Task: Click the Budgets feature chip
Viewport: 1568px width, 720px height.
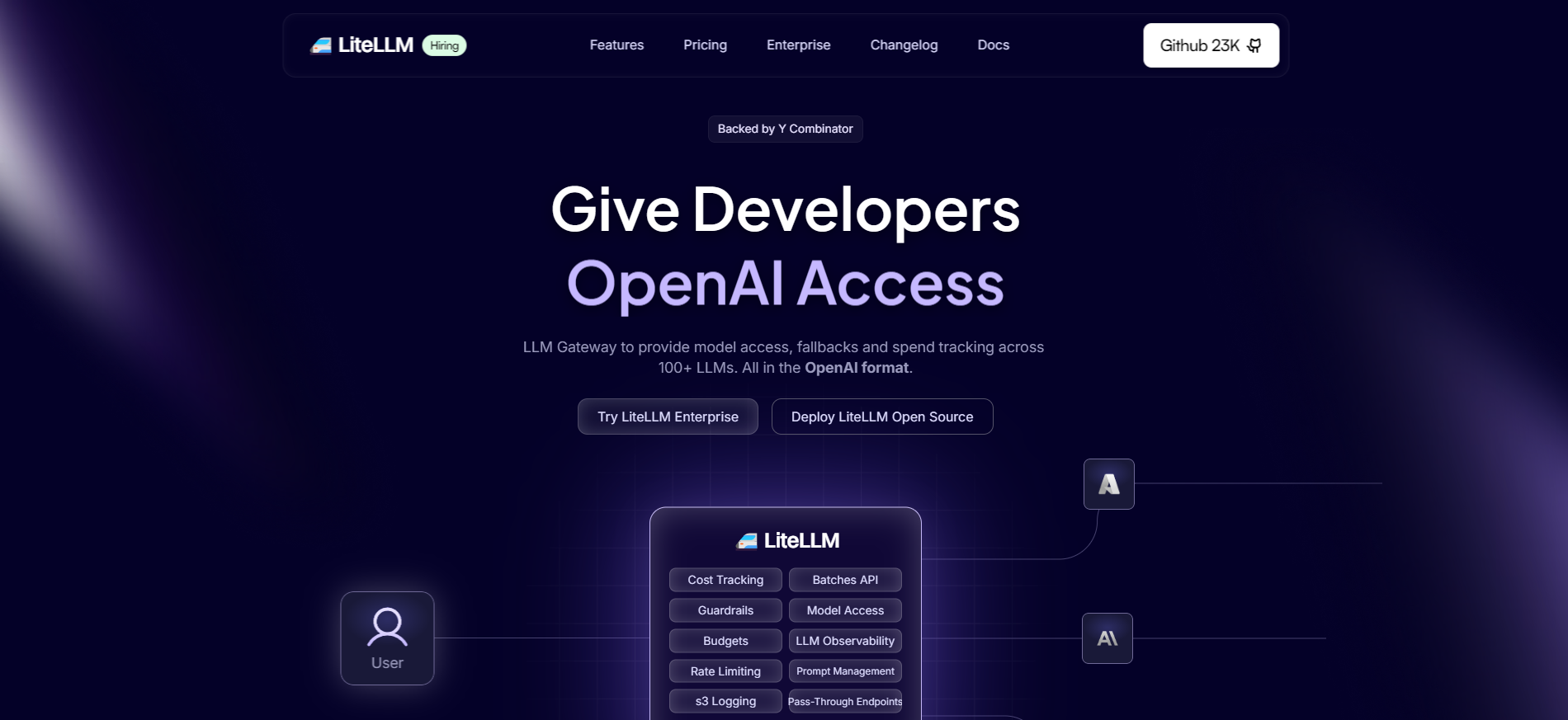Action: coord(725,641)
